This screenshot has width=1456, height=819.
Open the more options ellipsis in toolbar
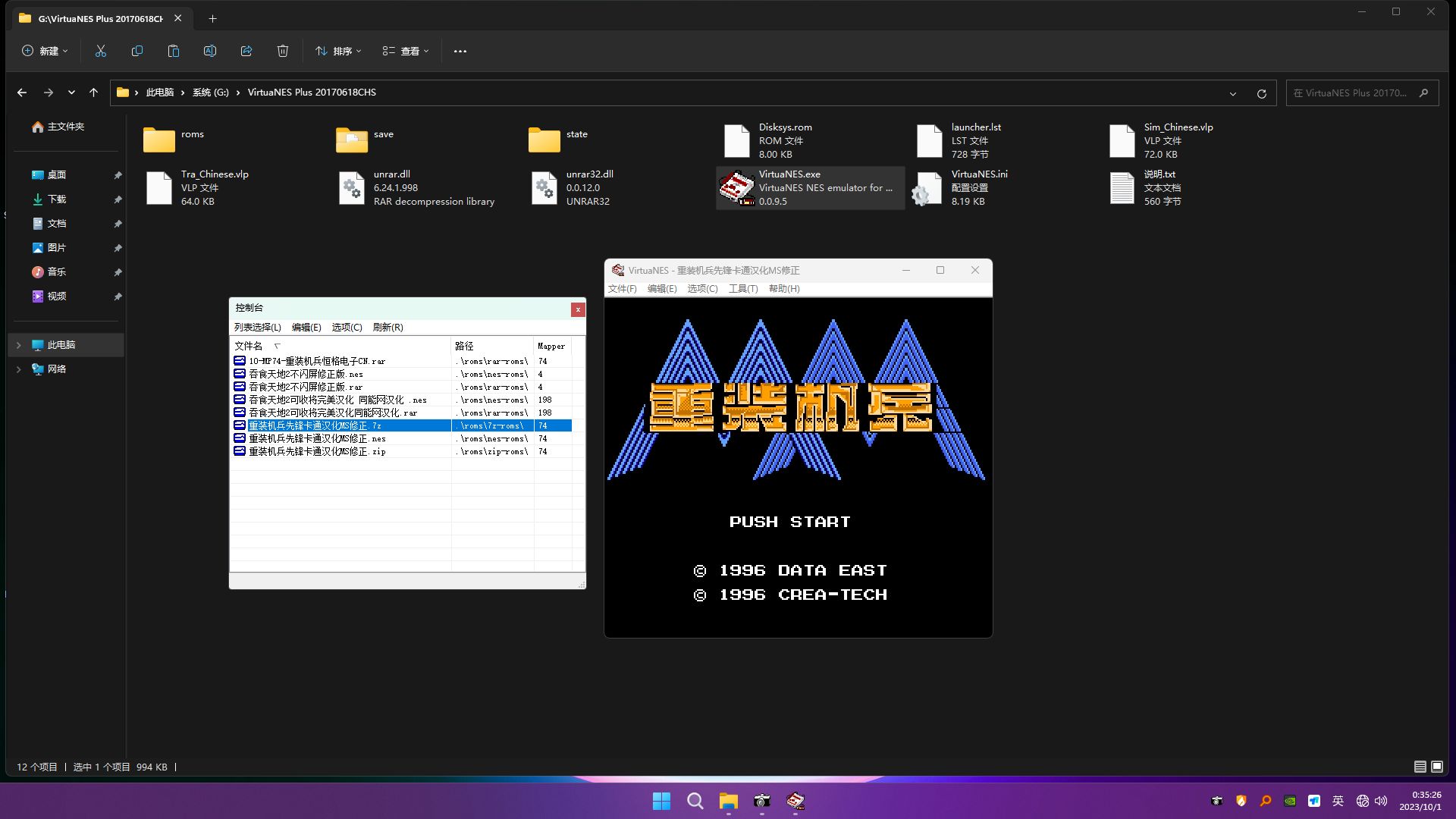460,51
